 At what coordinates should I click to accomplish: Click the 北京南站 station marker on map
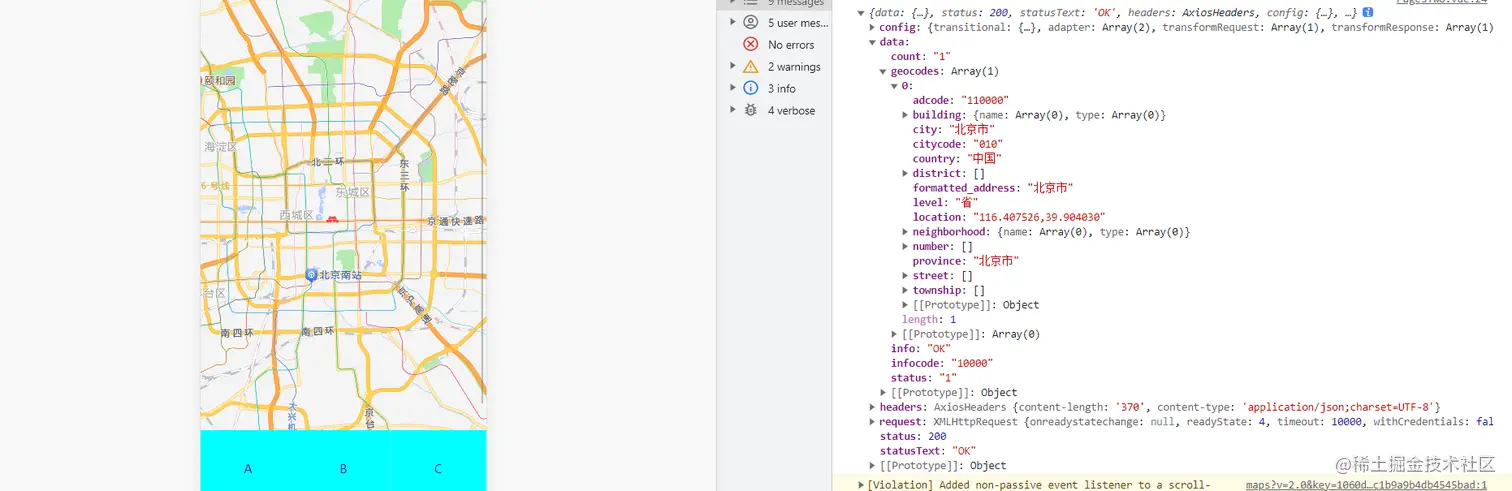tap(311, 275)
